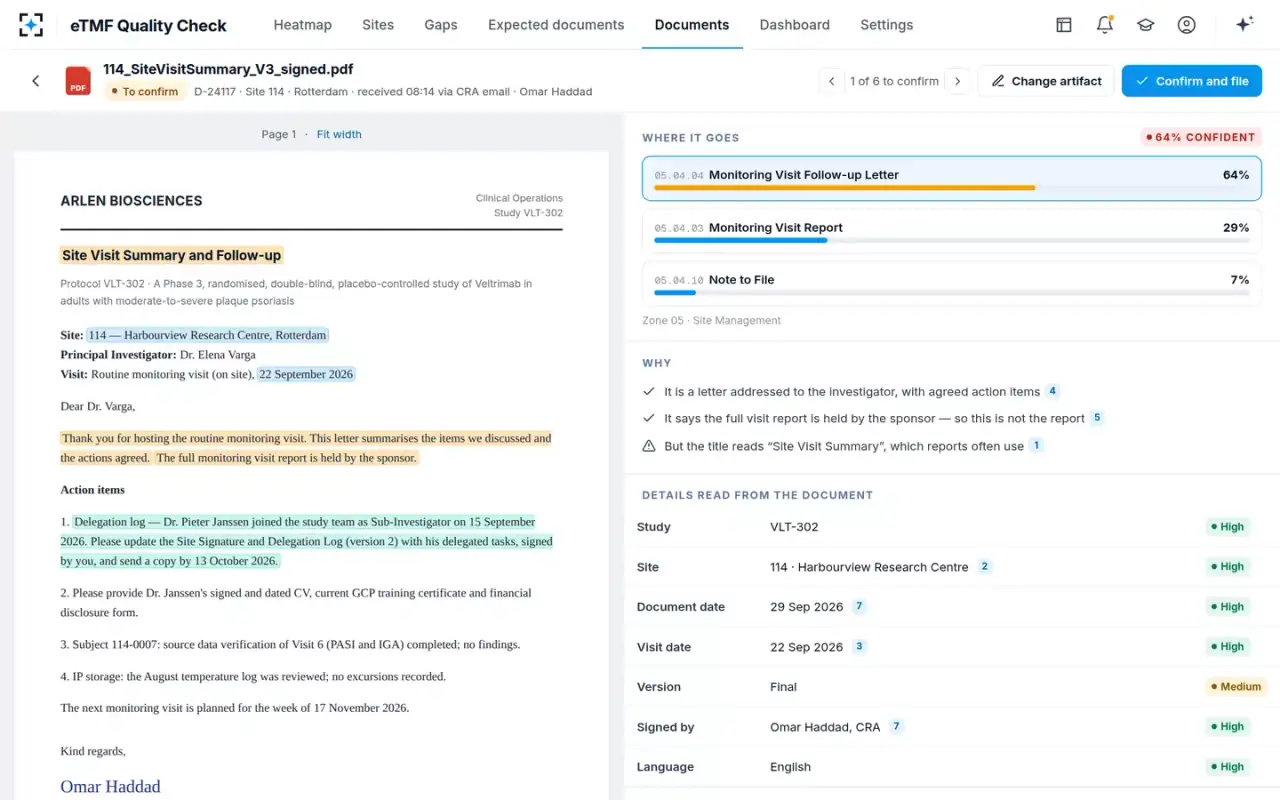This screenshot has width=1280, height=800.
Task: Open the layout panel icon in header
Action: [1064, 25]
